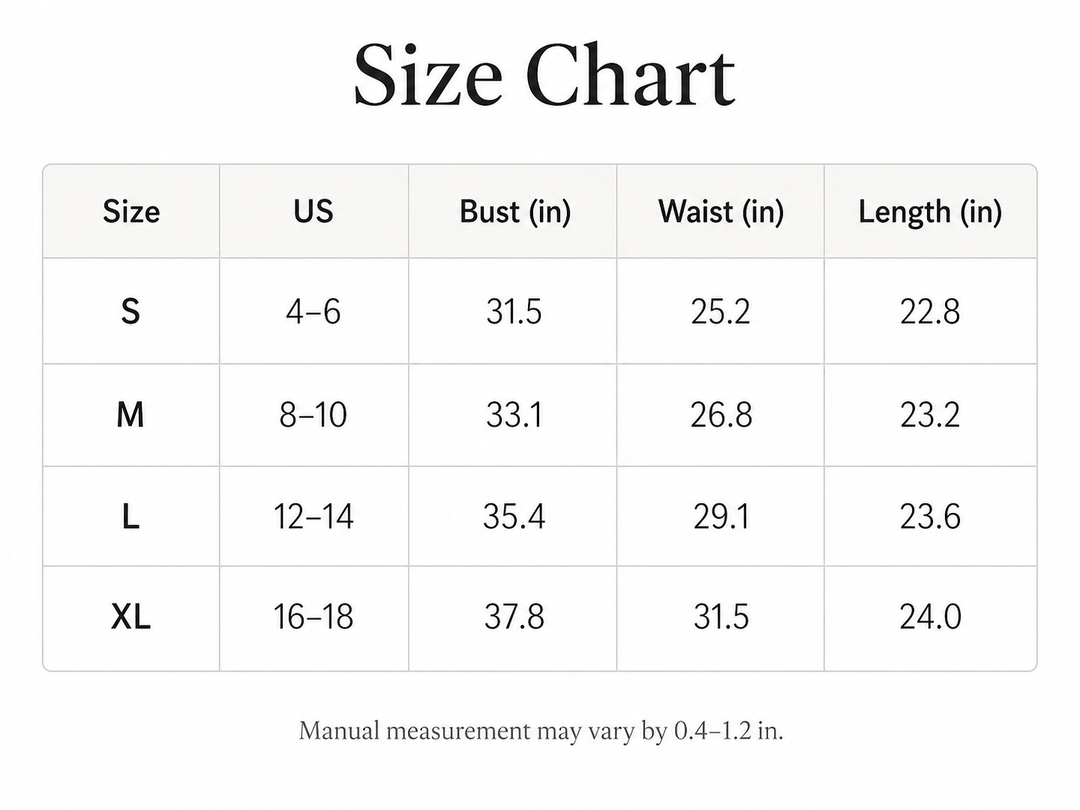Click the Bust (in) header
This screenshot has height=810, width=1080.
coord(515,211)
